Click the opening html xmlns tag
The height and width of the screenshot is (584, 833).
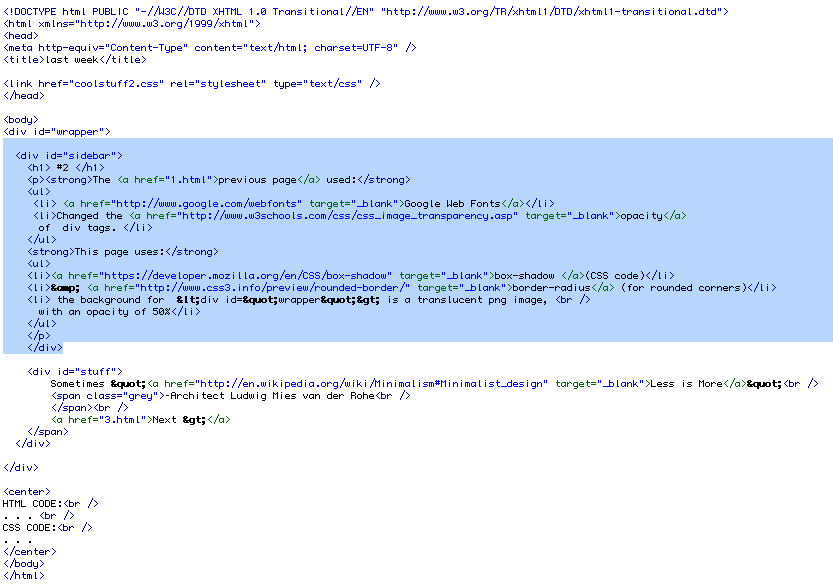point(132,24)
